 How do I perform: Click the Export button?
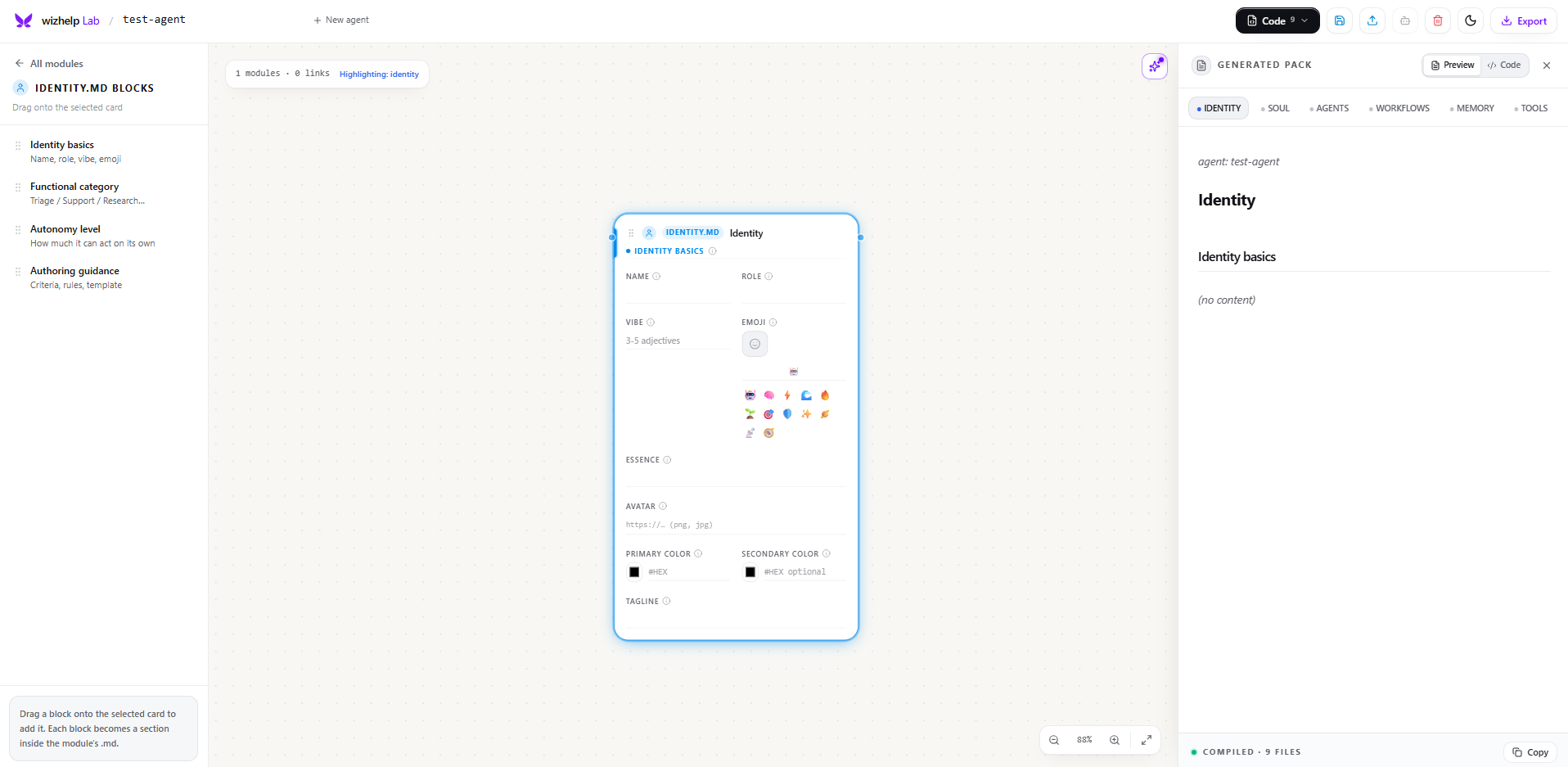(1524, 20)
